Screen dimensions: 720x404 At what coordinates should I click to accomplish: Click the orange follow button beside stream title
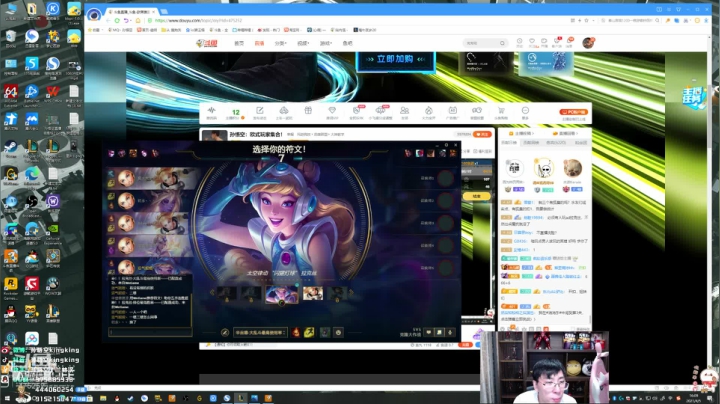482,134
